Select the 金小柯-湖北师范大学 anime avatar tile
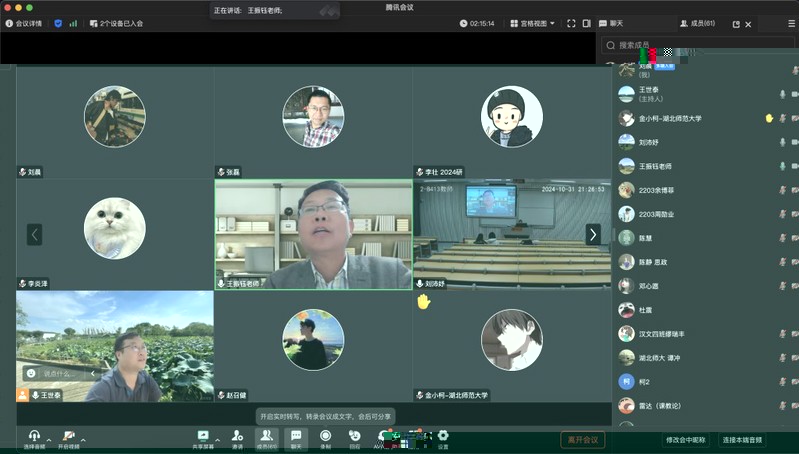The height and width of the screenshot is (454, 799). pyautogui.click(x=512, y=340)
